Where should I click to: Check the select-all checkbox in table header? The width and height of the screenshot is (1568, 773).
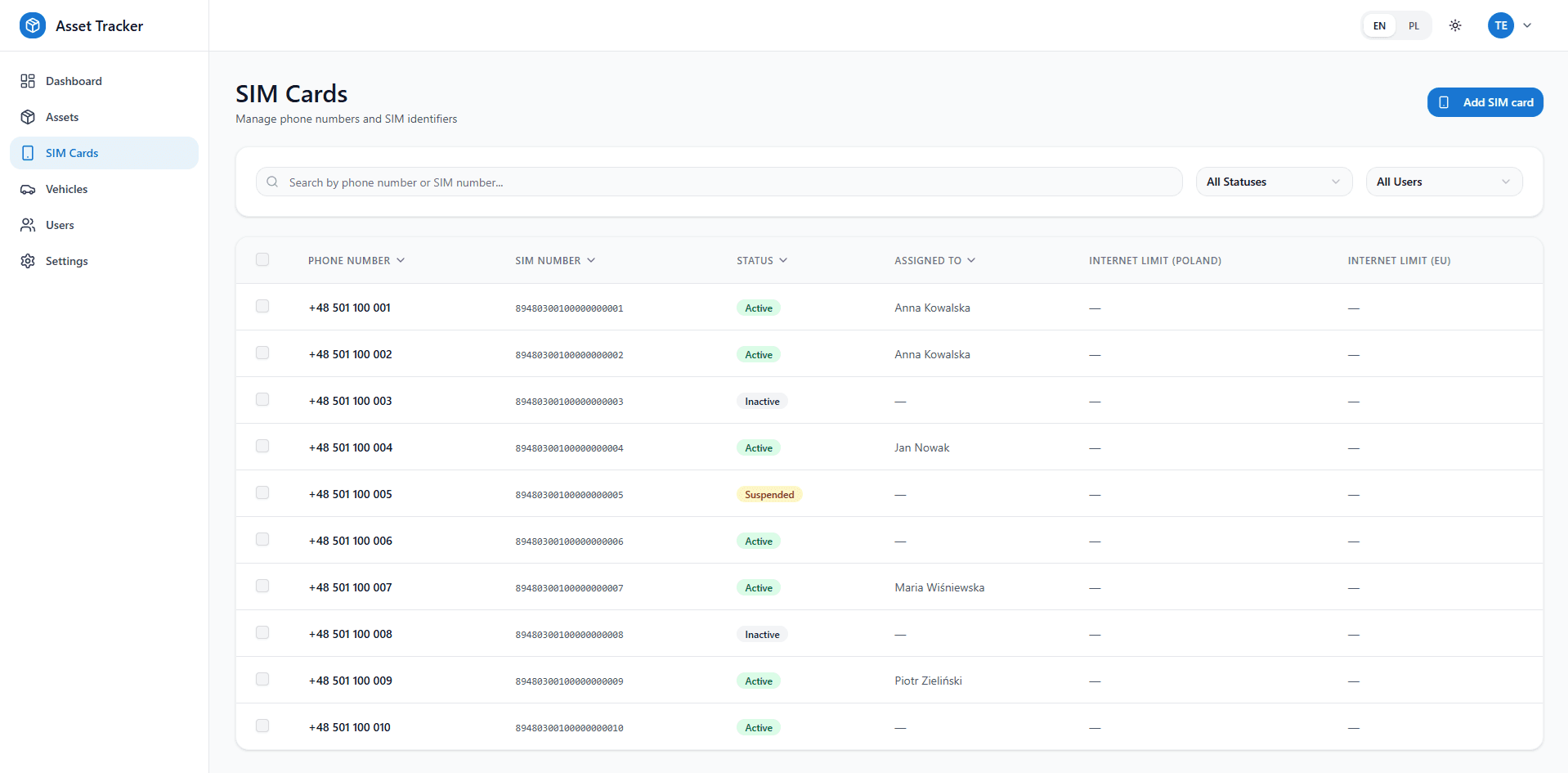click(262, 259)
